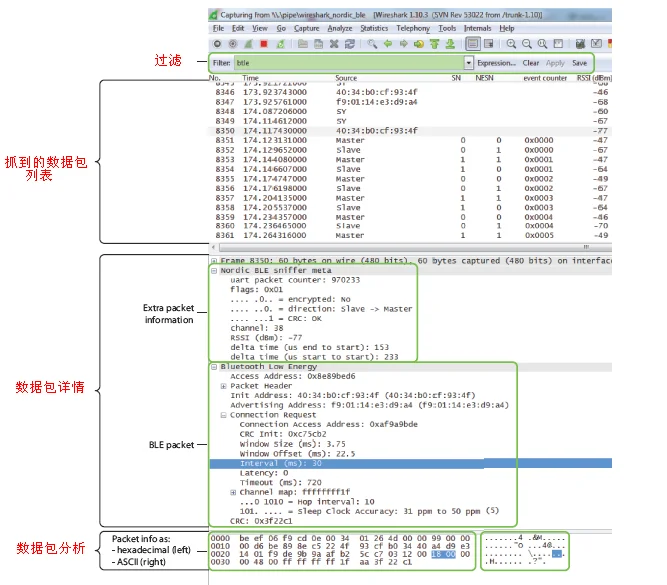The width and height of the screenshot is (667, 585).
Task: Open the Telephony menu
Action: 413,29
